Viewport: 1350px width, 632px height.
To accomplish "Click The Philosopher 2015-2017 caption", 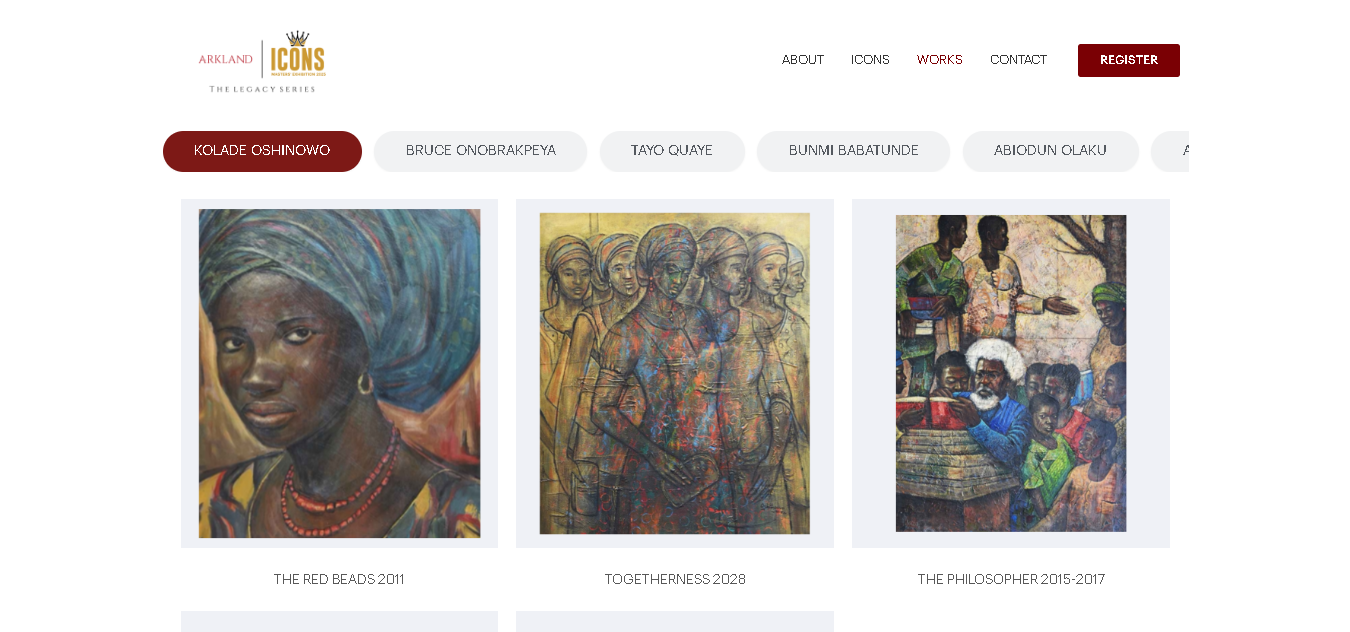I will [1011, 579].
